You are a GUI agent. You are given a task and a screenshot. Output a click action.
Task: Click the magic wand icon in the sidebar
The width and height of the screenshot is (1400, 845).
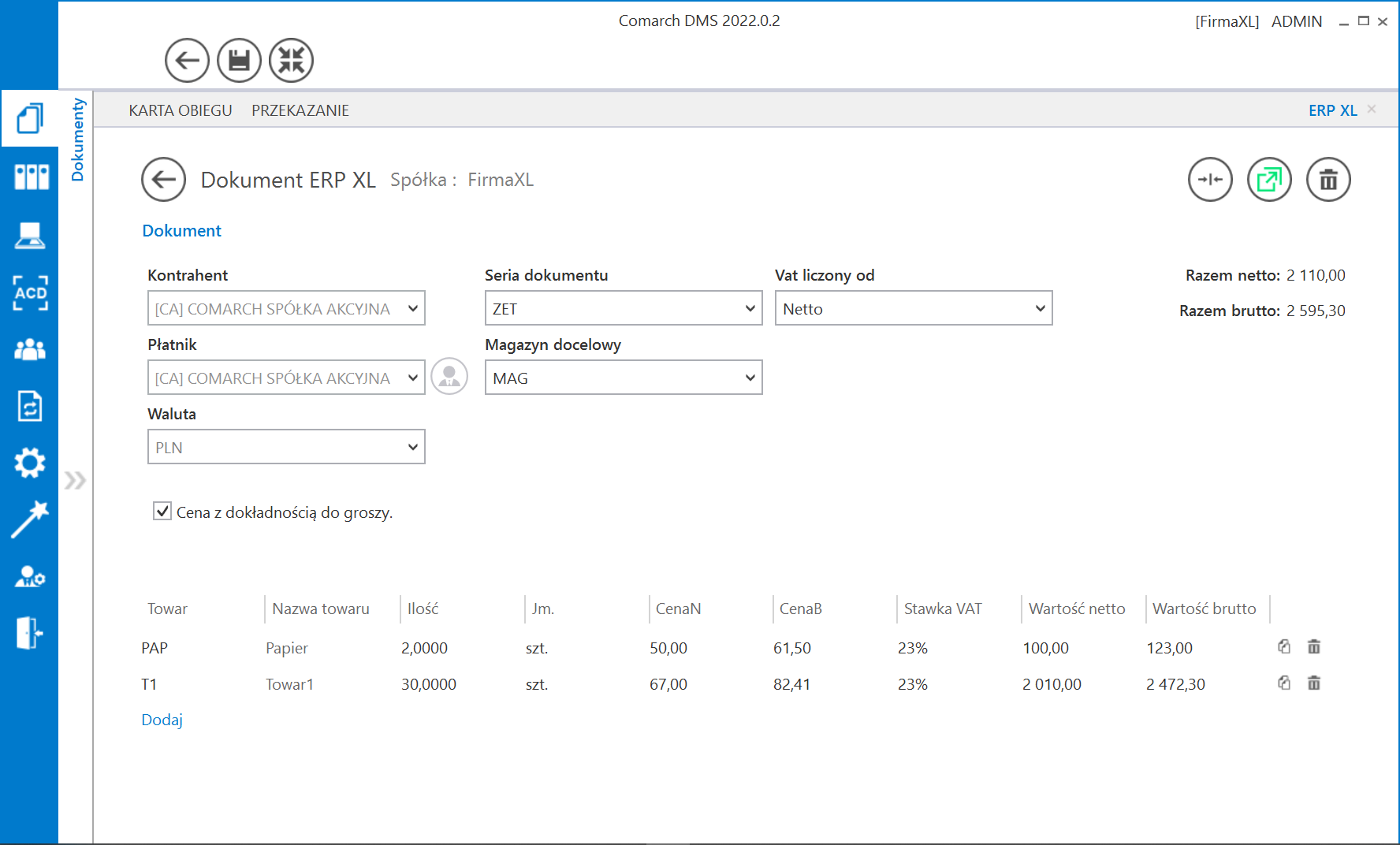(30, 519)
